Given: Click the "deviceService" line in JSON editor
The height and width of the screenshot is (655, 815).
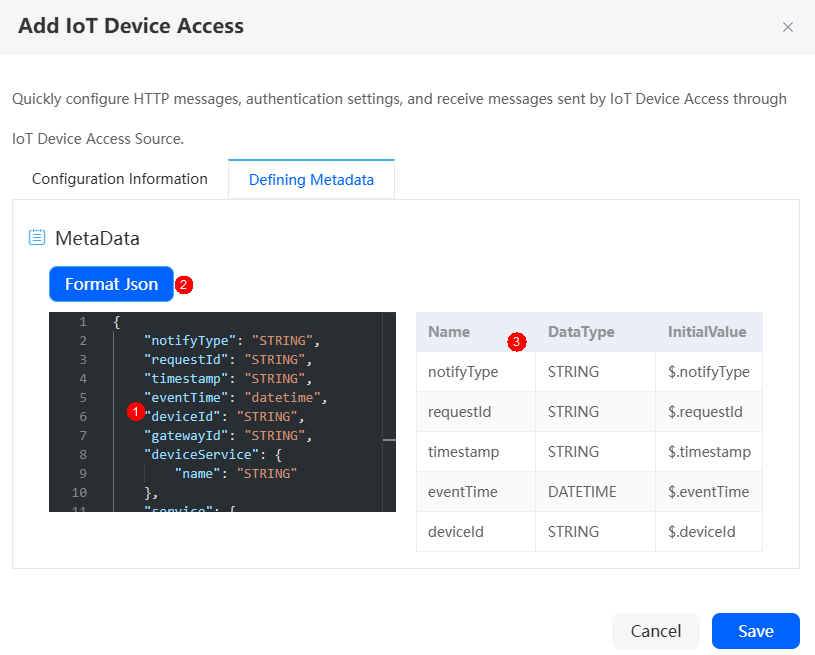Looking at the screenshot, I should [213, 455].
